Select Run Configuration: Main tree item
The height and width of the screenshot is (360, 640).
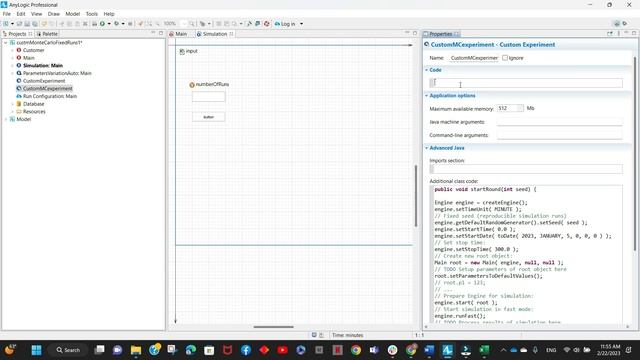coord(50,96)
